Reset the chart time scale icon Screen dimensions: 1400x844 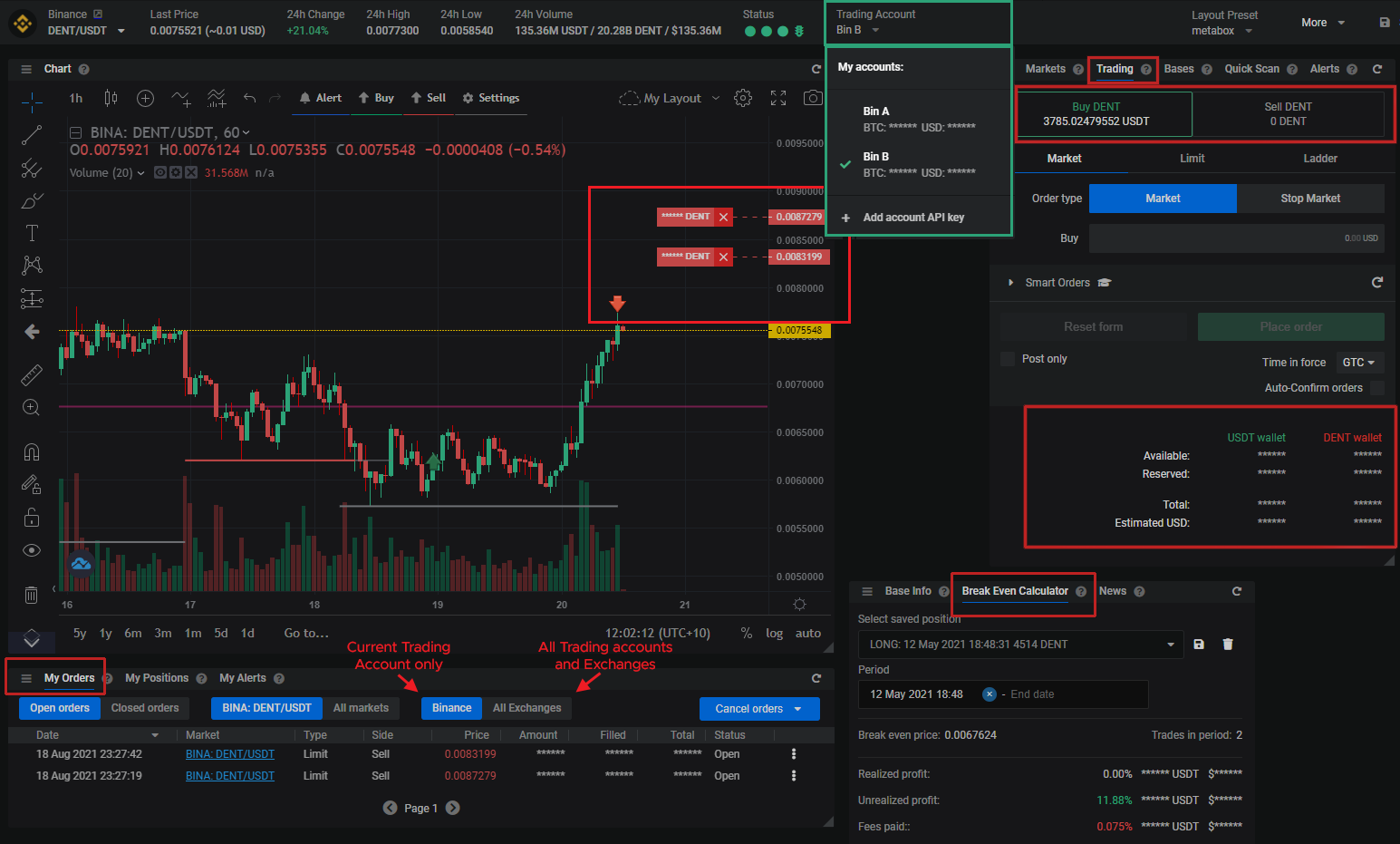coord(799,605)
